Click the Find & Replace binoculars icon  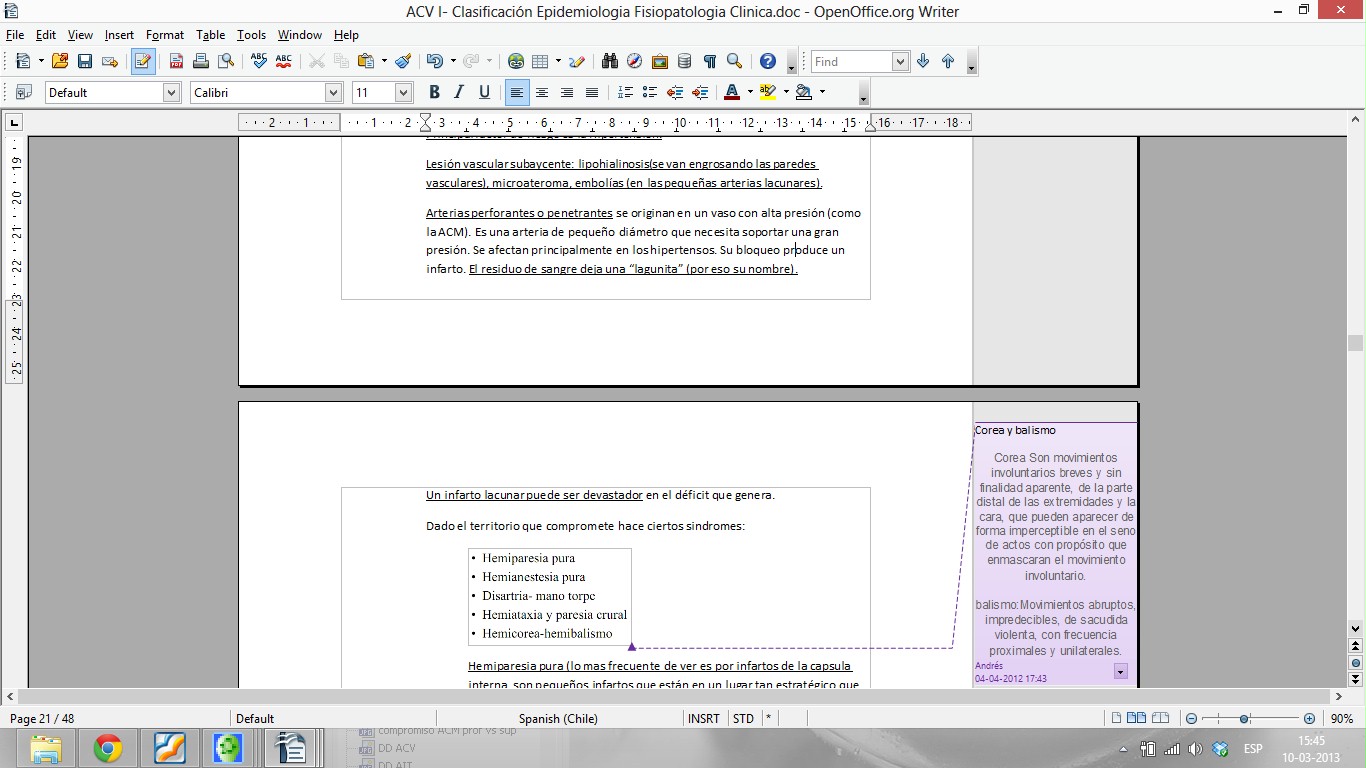tap(609, 62)
